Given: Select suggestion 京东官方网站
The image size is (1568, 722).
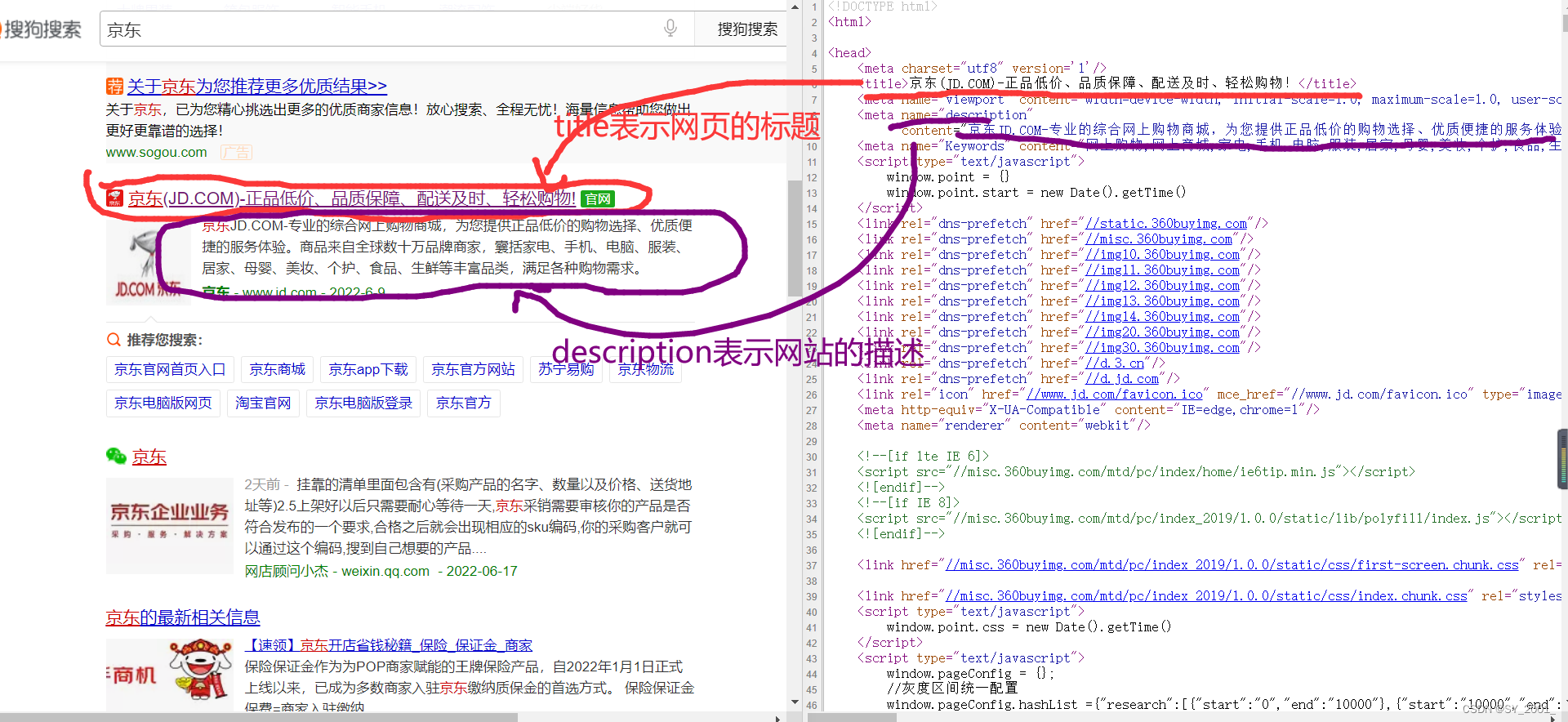Looking at the screenshot, I should (x=473, y=370).
